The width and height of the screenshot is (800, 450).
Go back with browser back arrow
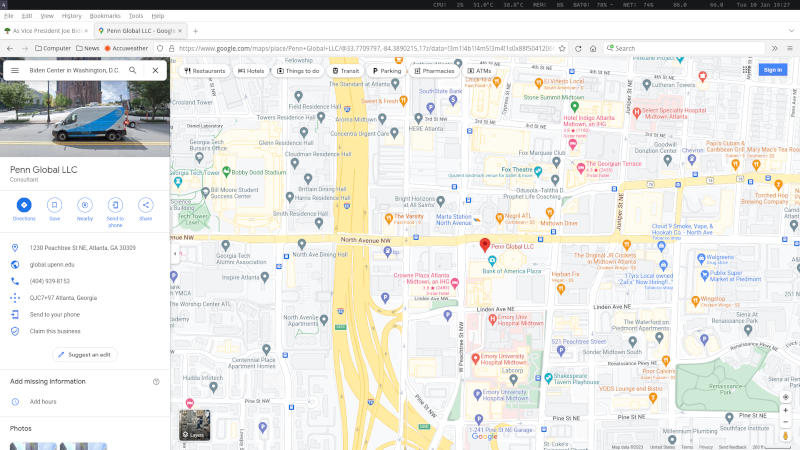[x=10, y=48]
